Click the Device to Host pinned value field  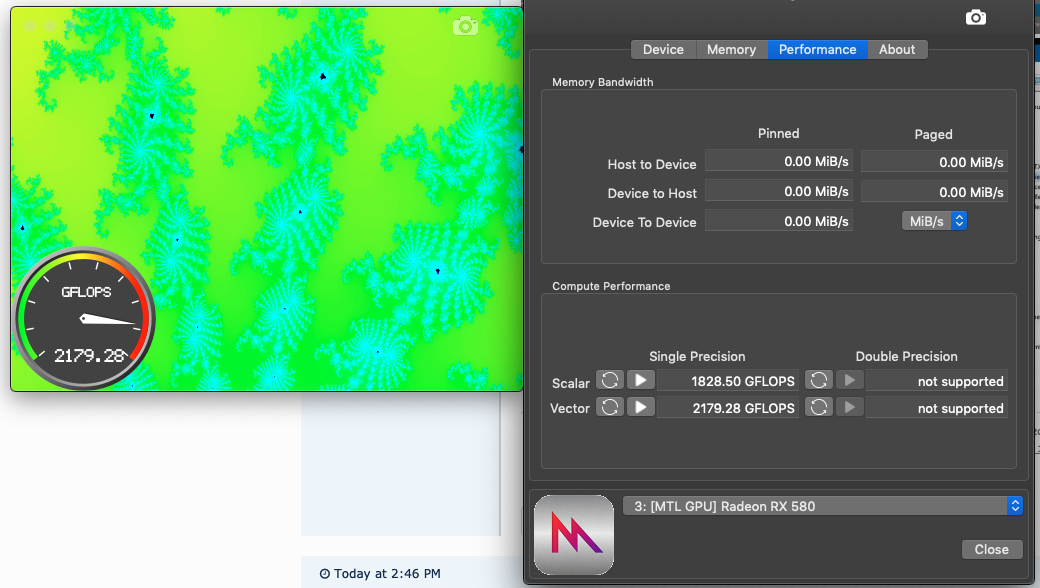pyautogui.click(x=779, y=191)
